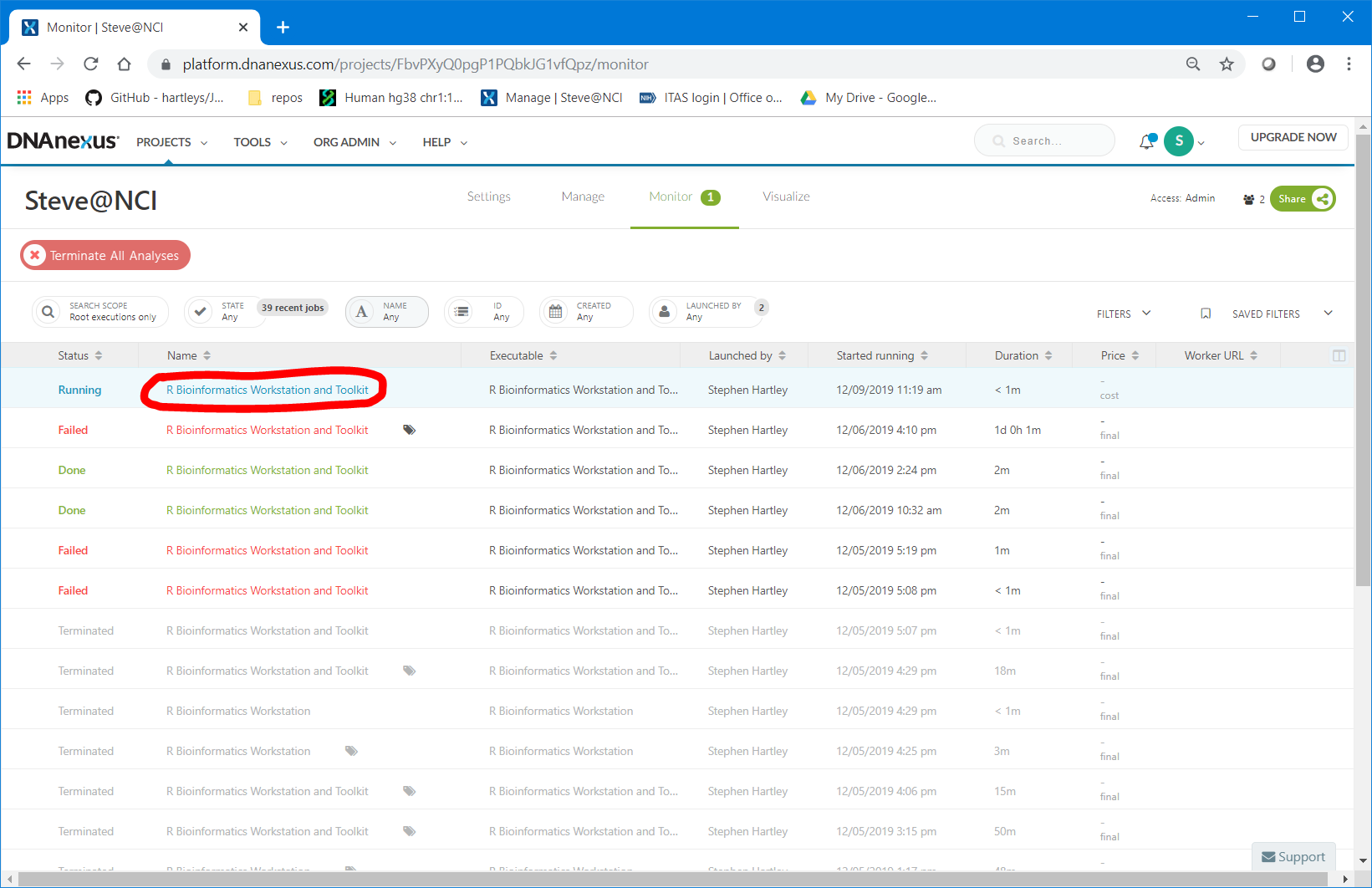
Task: Open the user avatar S menu
Action: (1179, 141)
